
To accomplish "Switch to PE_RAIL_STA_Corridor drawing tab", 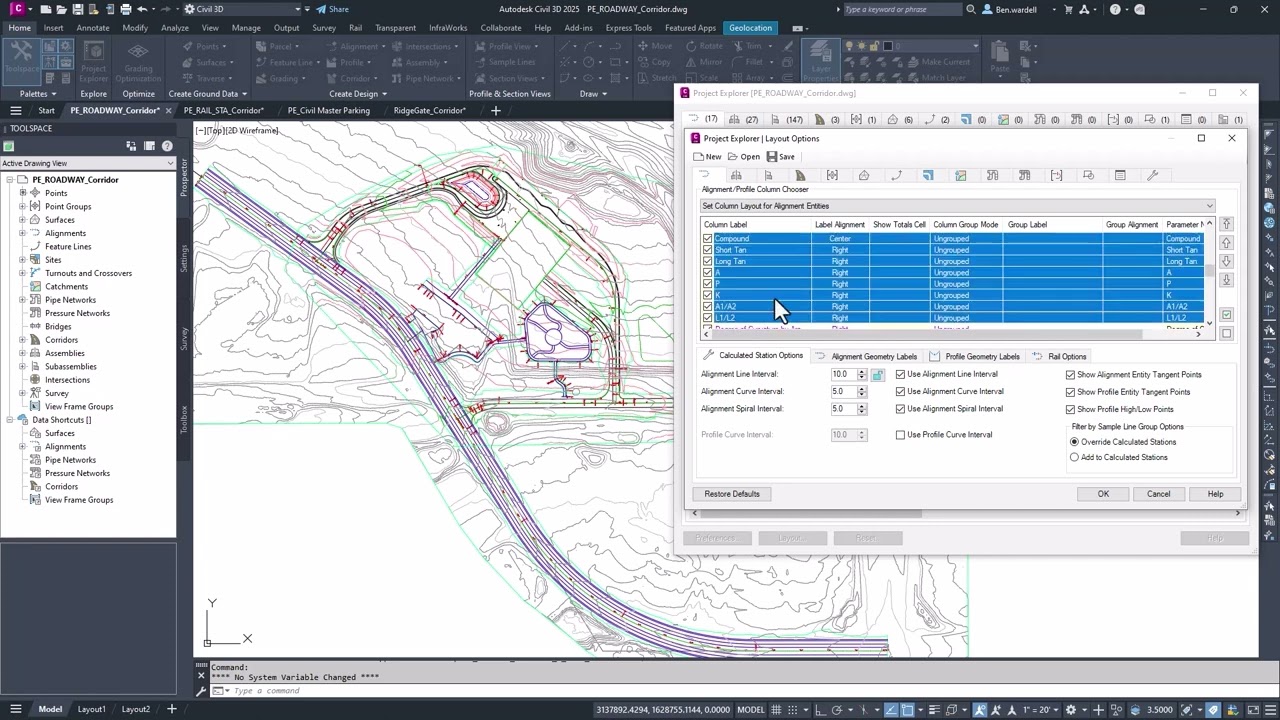I will tap(223, 111).
